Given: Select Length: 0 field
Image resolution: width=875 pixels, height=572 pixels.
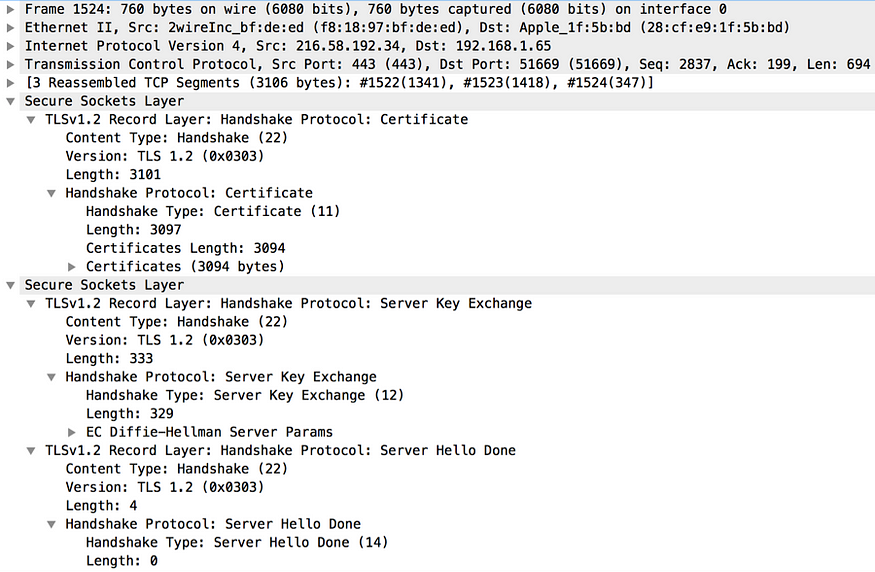Looking at the screenshot, I should 122,561.
